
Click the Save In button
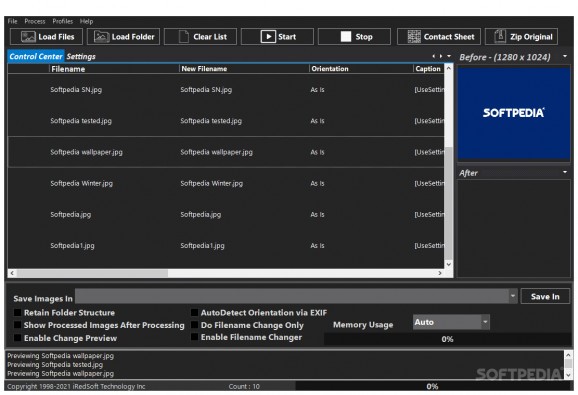click(x=545, y=296)
